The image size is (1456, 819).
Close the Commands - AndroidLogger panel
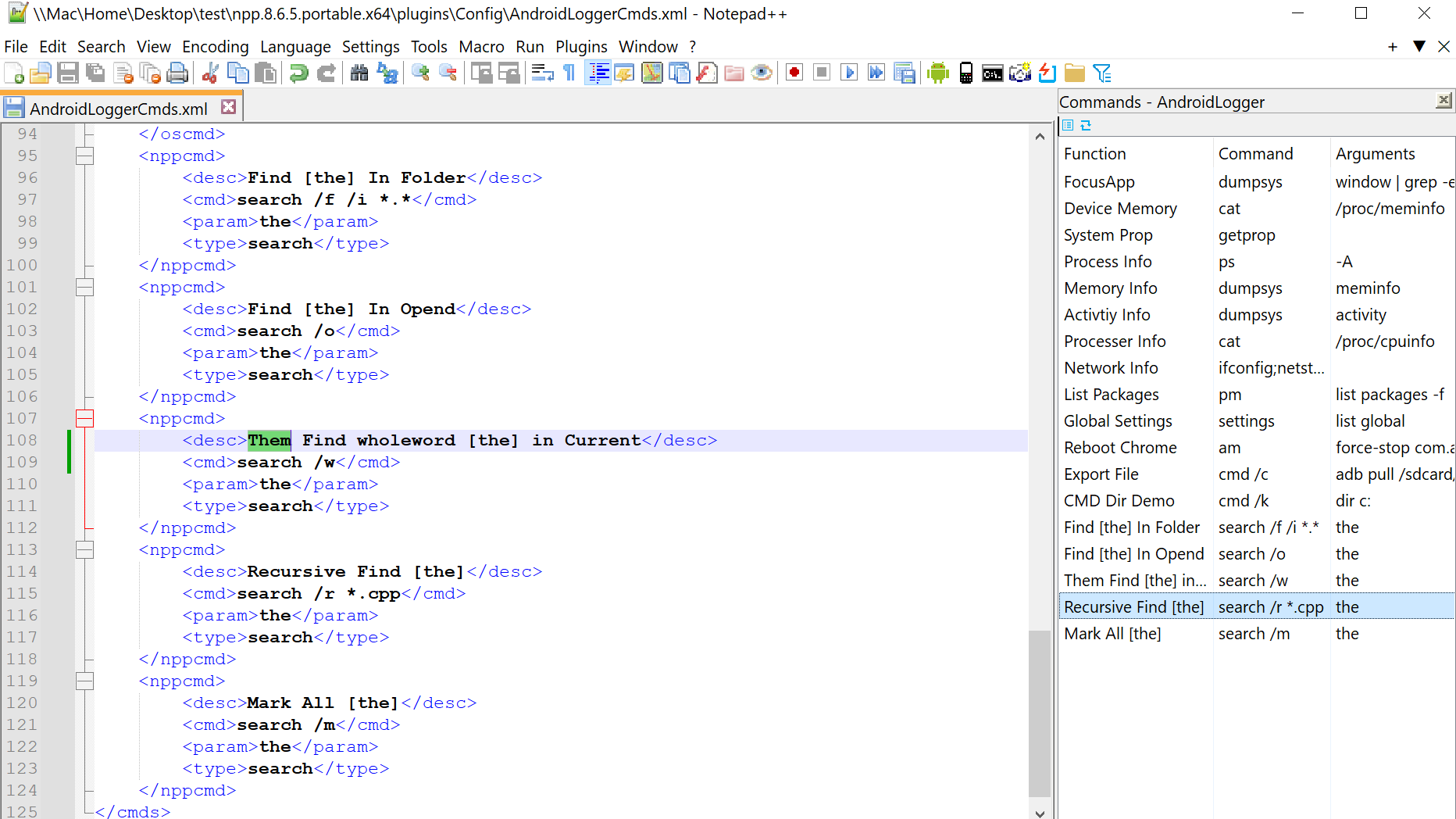pos(1444,101)
